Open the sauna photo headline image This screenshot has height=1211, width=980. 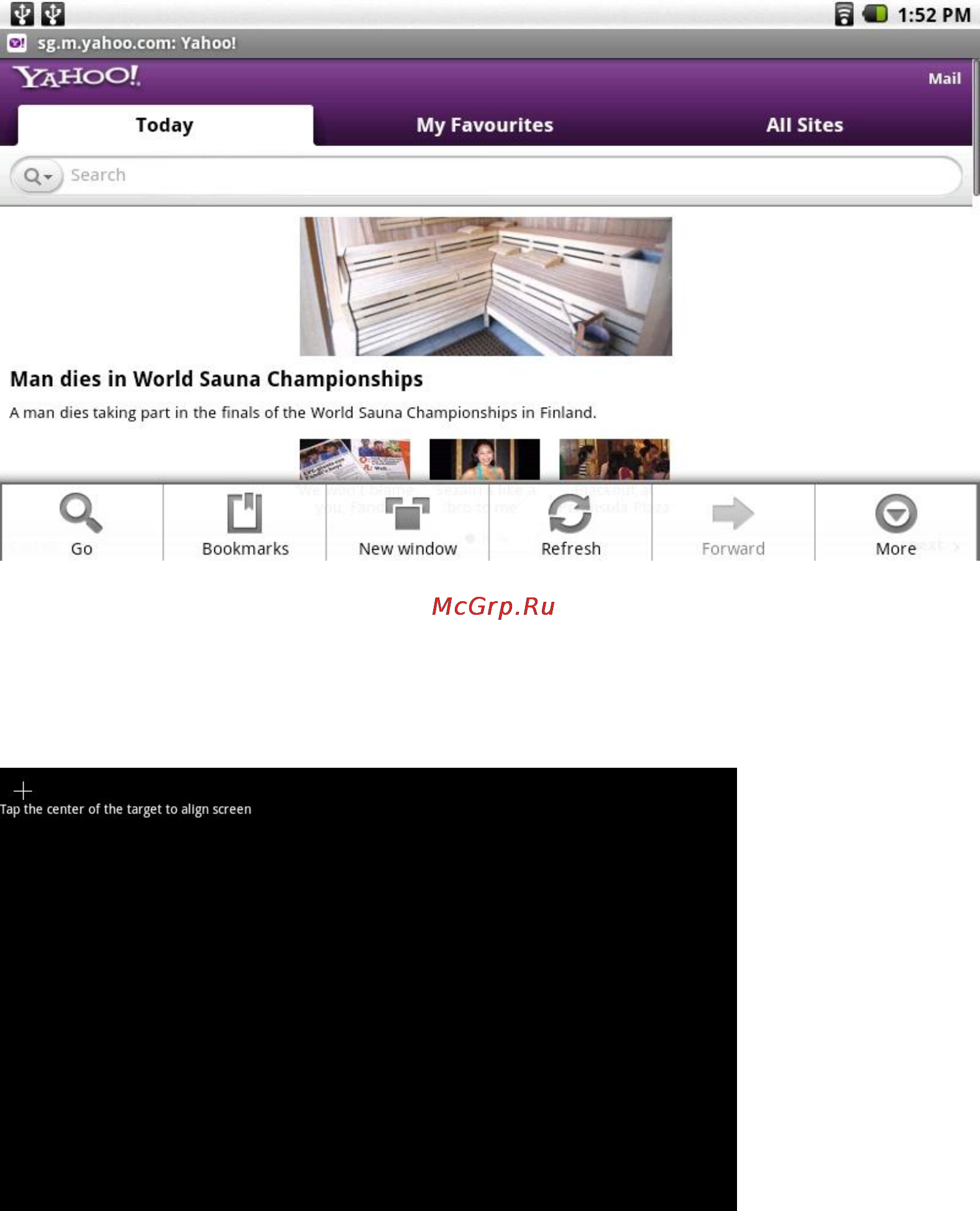(486, 287)
